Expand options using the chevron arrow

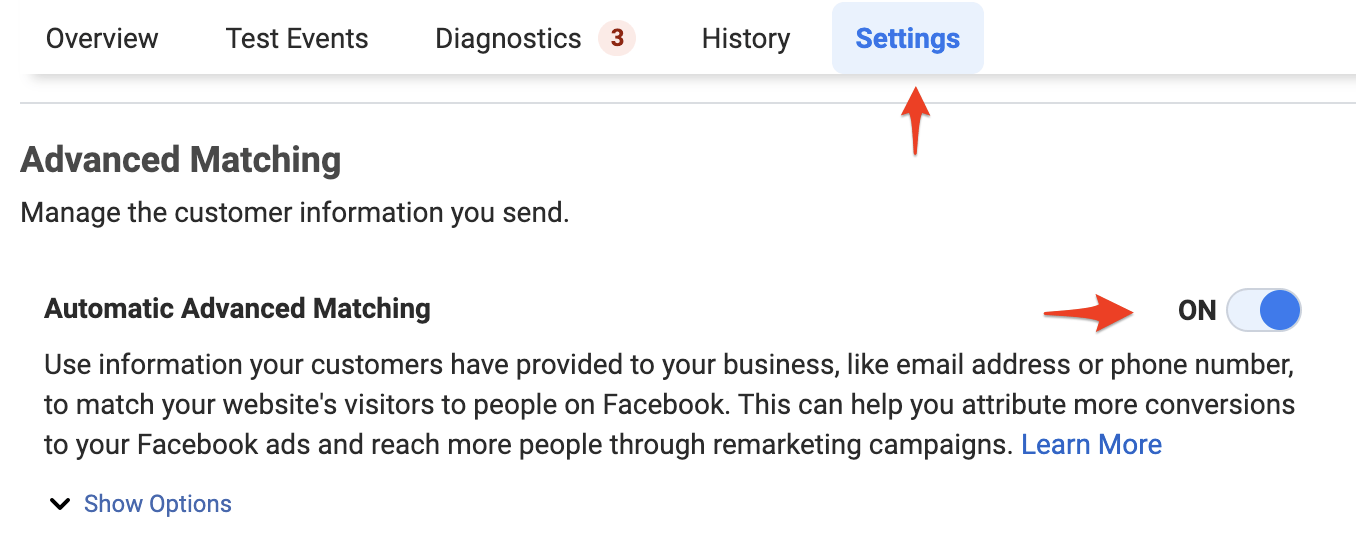tap(61, 504)
